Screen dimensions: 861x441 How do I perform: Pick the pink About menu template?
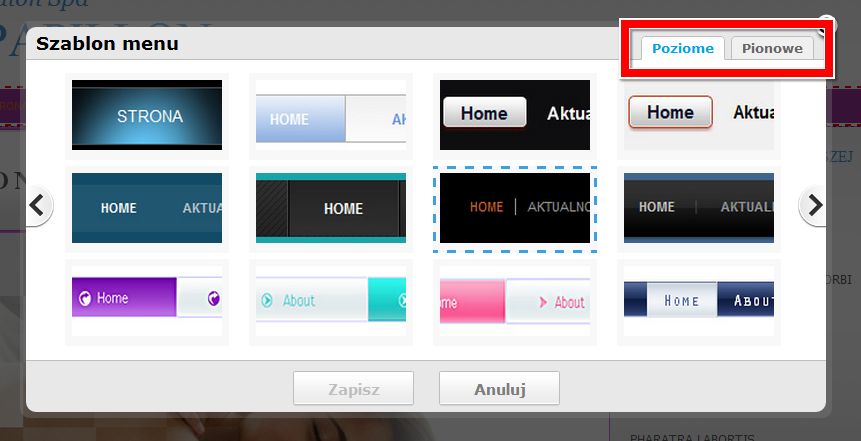515,301
